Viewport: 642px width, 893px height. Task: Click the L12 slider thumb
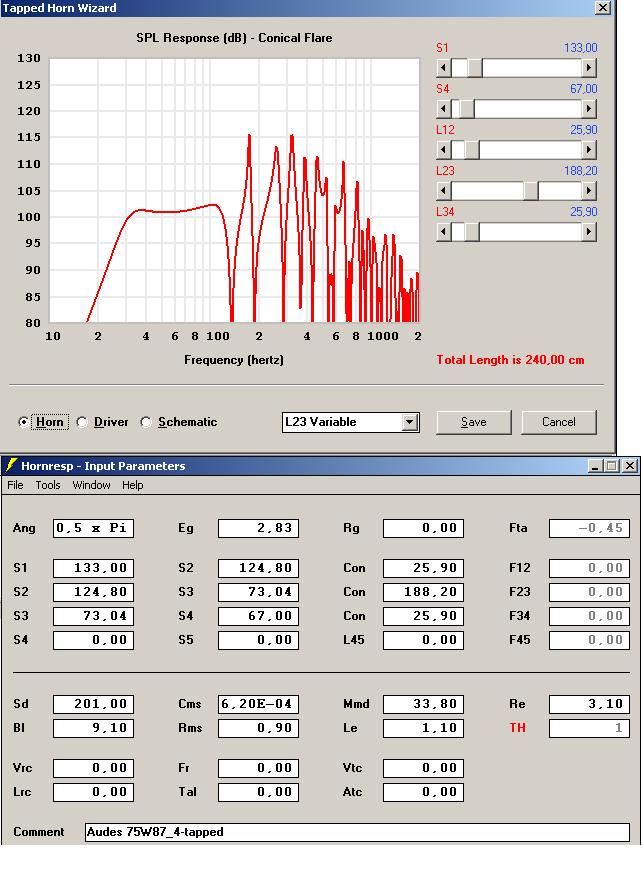[472, 150]
